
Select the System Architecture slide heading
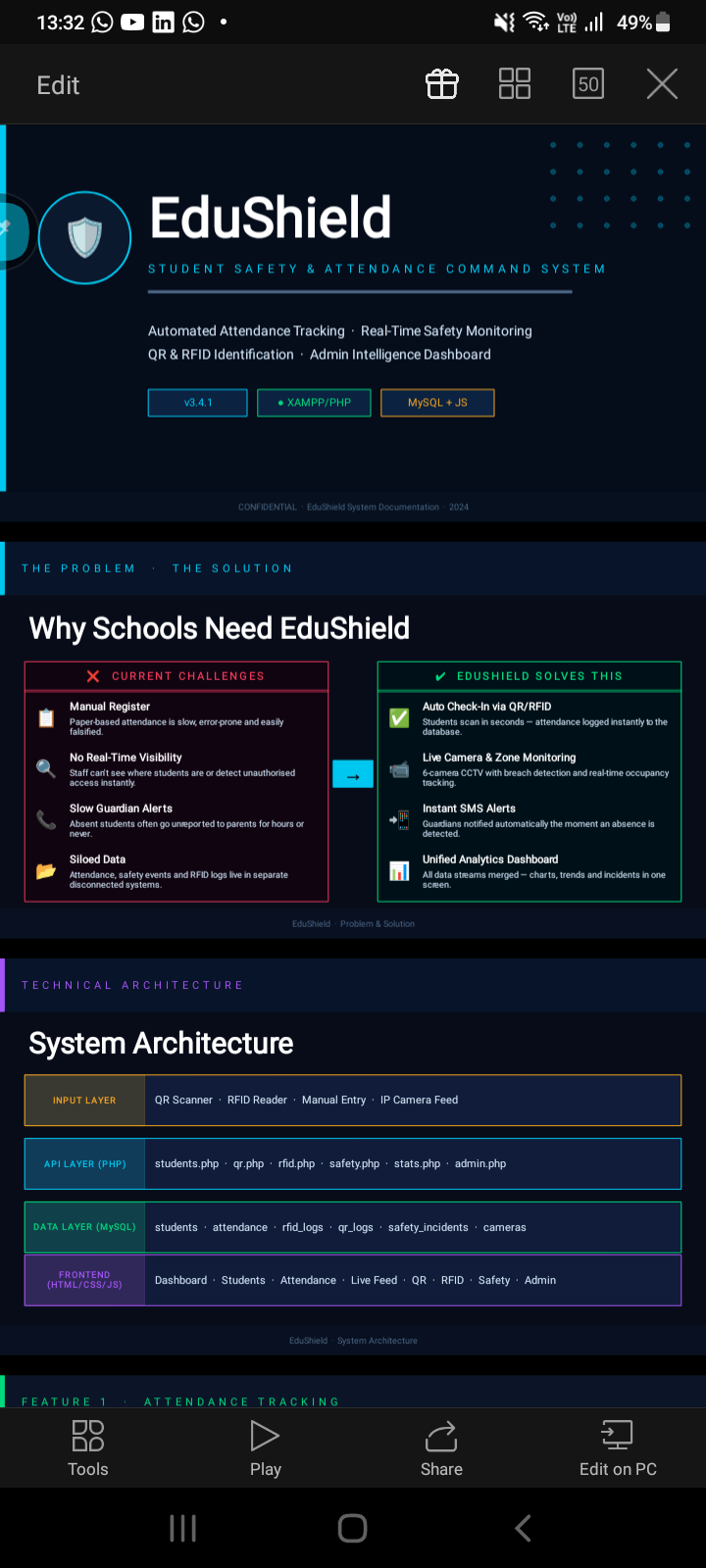[161, 1044]
